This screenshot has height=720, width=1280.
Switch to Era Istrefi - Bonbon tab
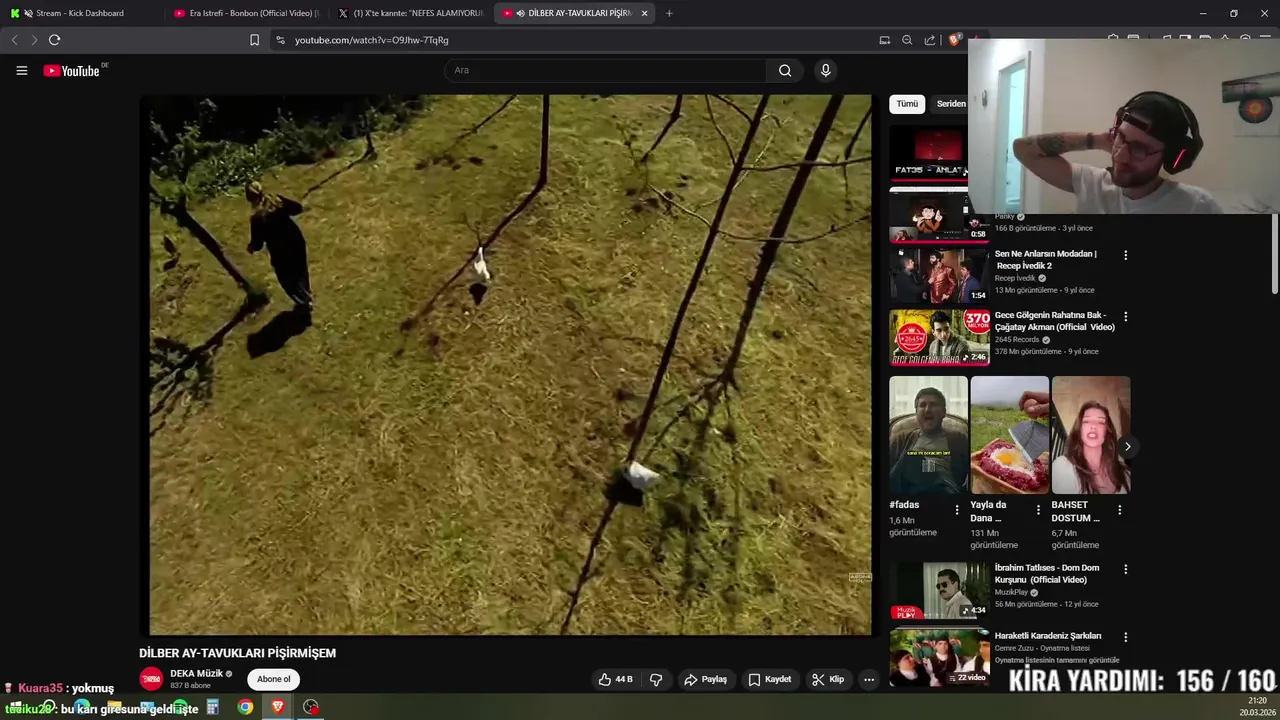point(245,13)
